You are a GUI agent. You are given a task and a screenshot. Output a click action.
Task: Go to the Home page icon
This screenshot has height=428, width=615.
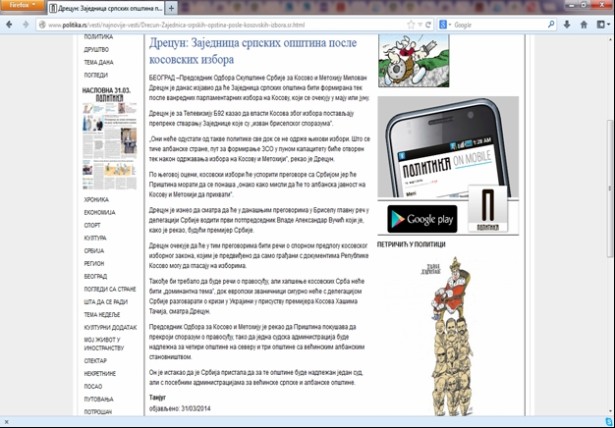pyautogui.click(x=584, y=24)
